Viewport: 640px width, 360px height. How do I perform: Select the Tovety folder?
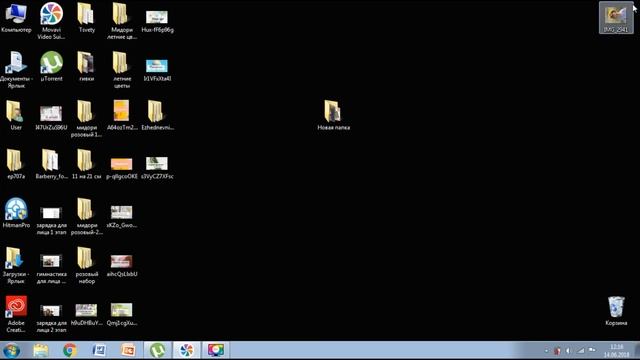(x=87, y=18)
